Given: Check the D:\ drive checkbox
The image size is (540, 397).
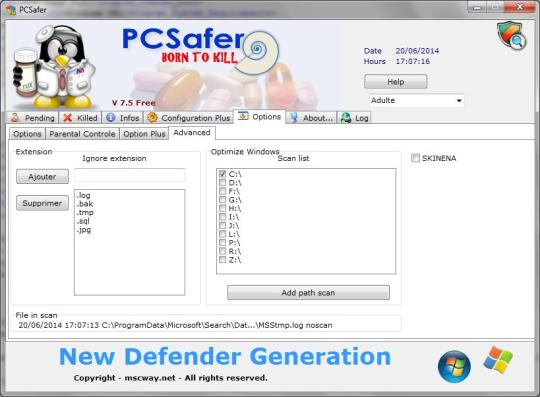Looking at the screenshot, I should (x=222, y=182).
